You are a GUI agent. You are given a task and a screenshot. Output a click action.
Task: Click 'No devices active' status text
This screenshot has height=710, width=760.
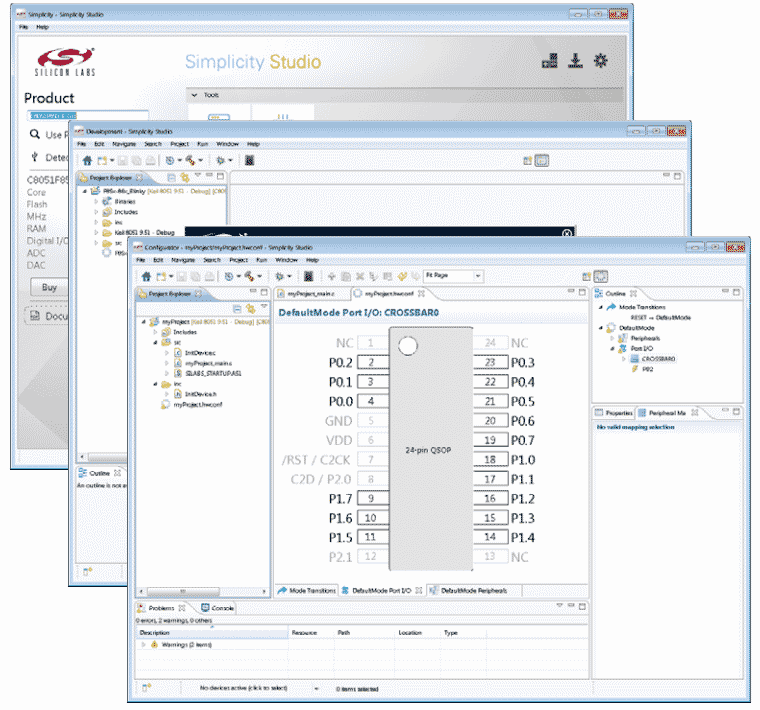pyautogui.click(x=244, y=688)
